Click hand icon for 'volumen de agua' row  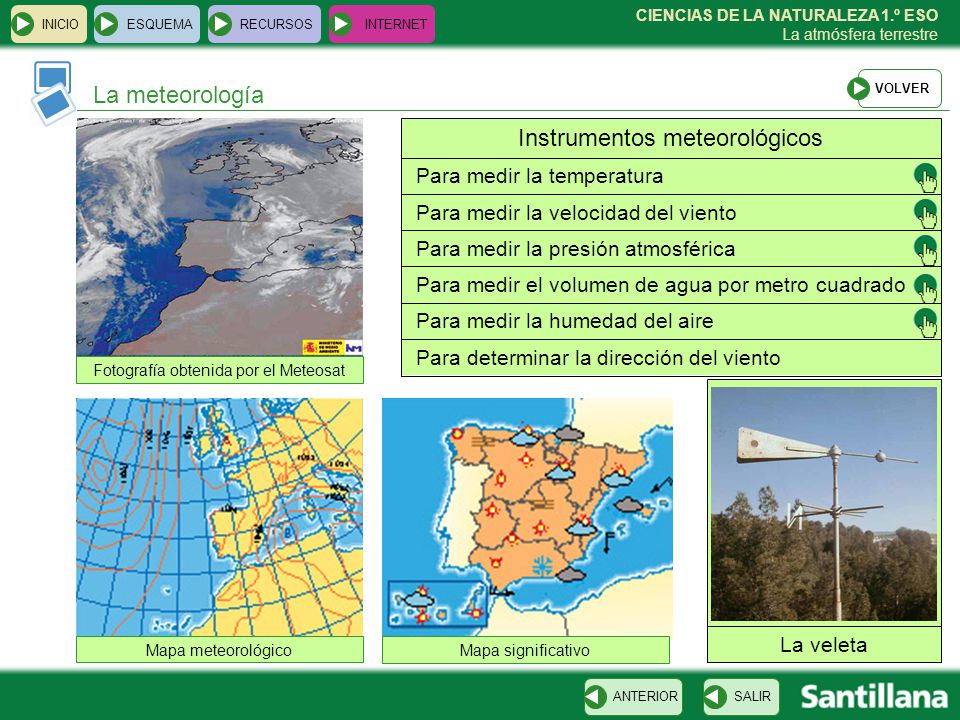coord(926,286)
